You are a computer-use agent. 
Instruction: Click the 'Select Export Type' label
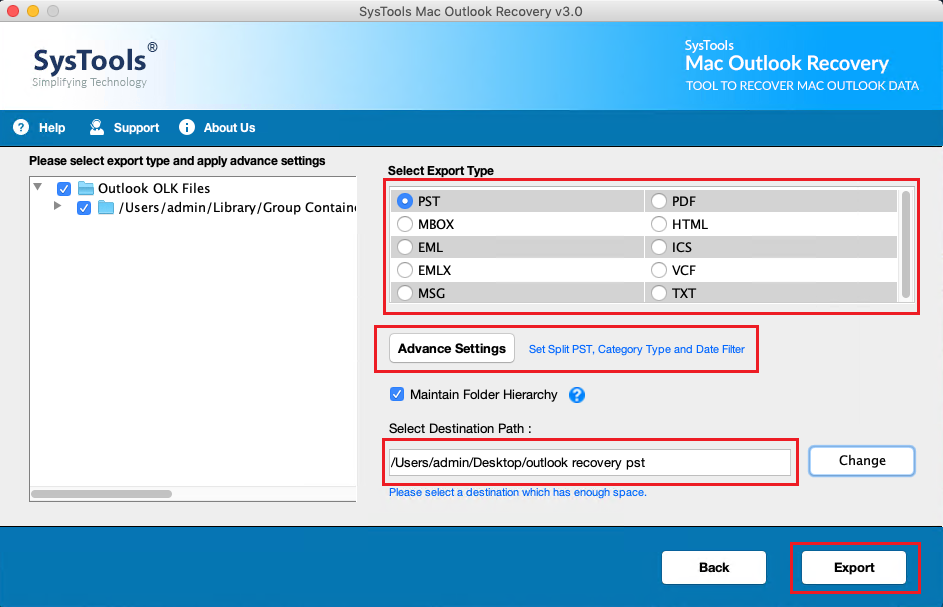(441, 171)
